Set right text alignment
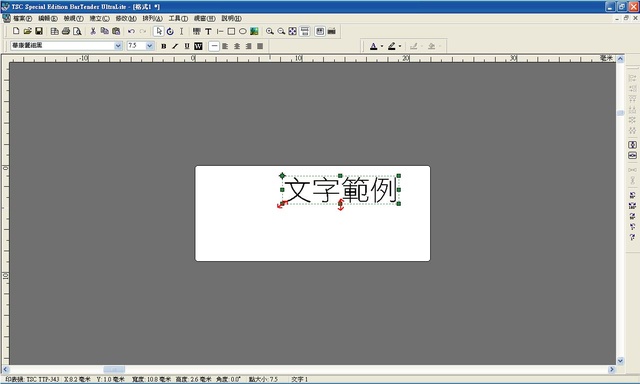The height and width of the screenshot is (384, 640). pos(248,46)
